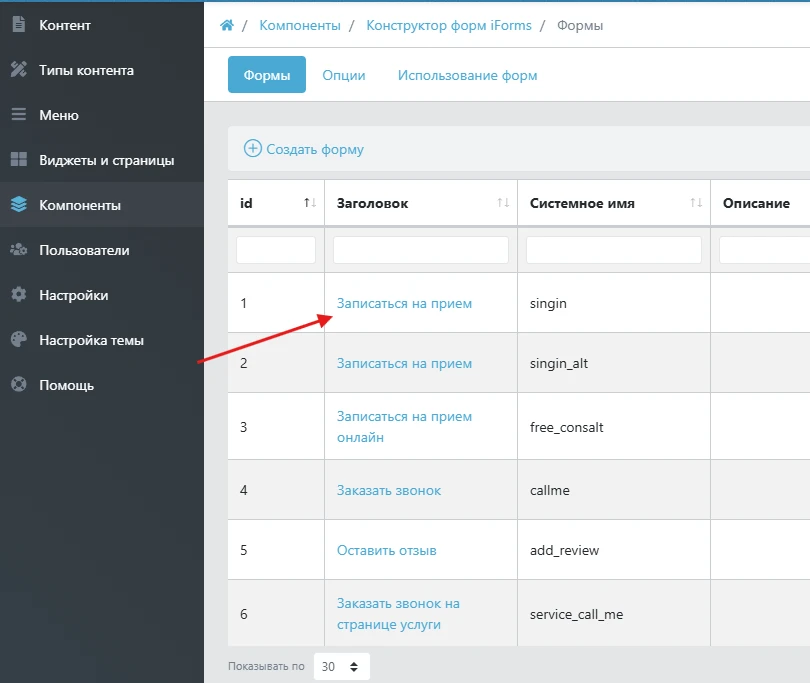Viewport: 810px width, 683px height.
Task: Click the Контент document icon in sidebar
Action: (x=18, y=25)
